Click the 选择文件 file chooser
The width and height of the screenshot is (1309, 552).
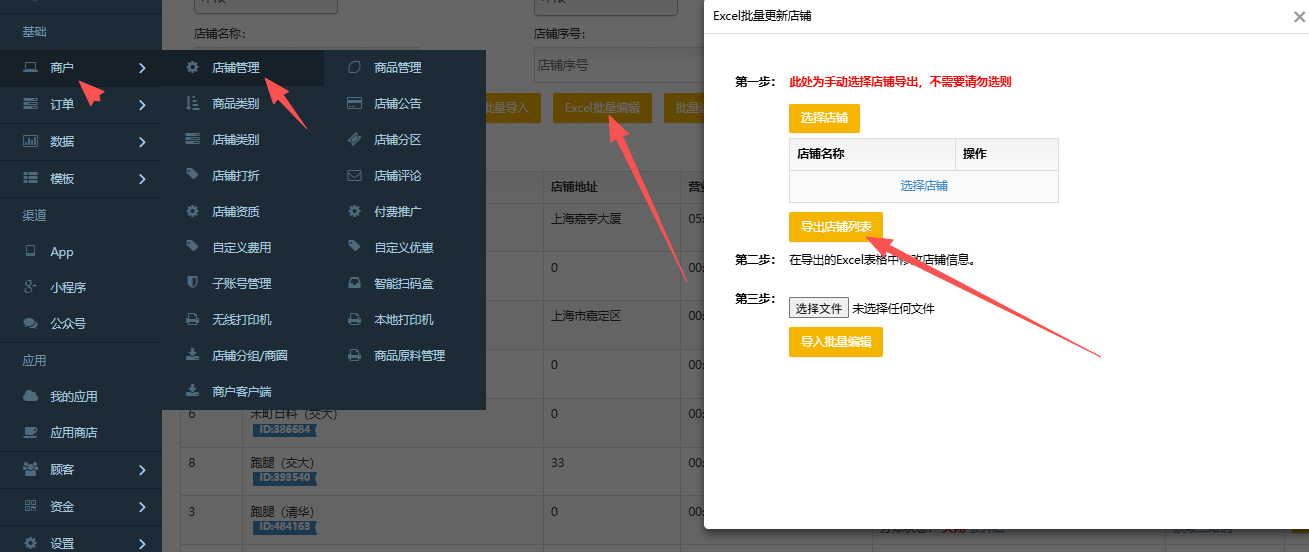(818, 308)
